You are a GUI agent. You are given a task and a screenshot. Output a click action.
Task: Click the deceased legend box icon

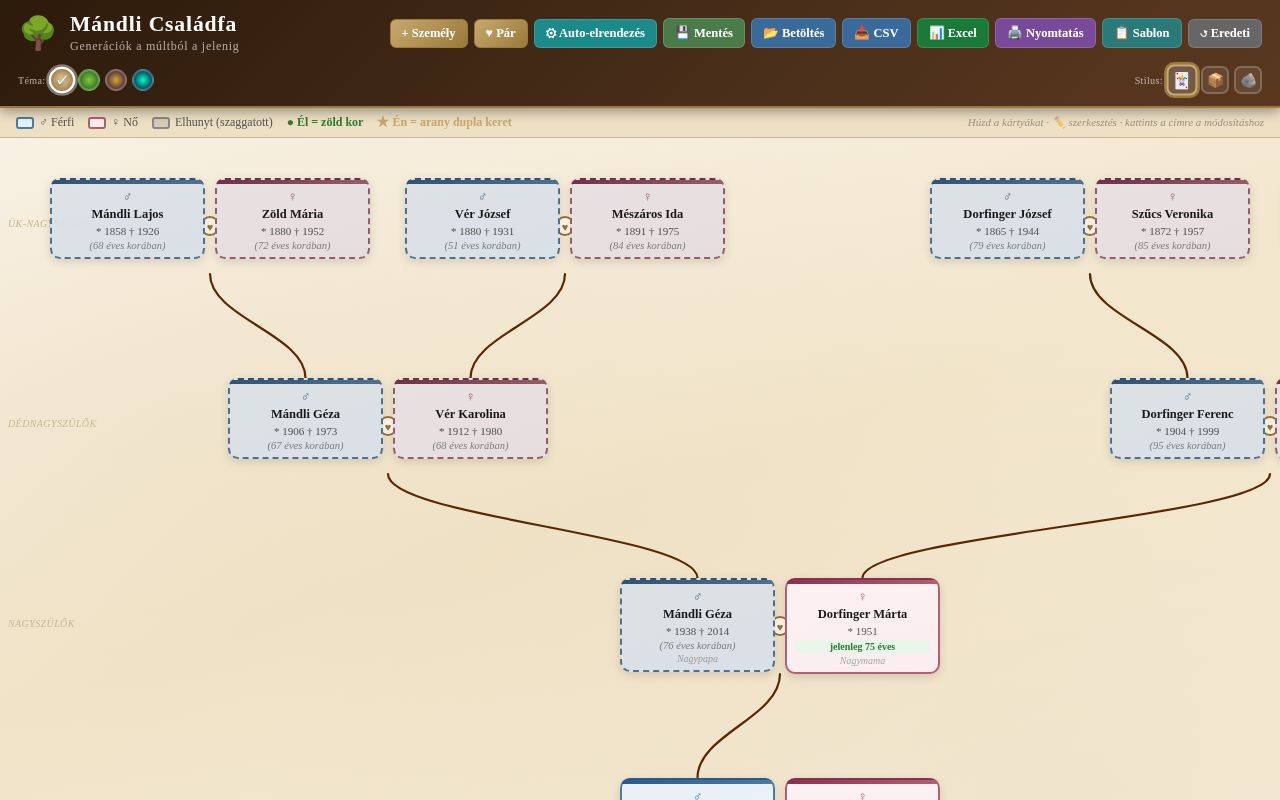[161, 123]
